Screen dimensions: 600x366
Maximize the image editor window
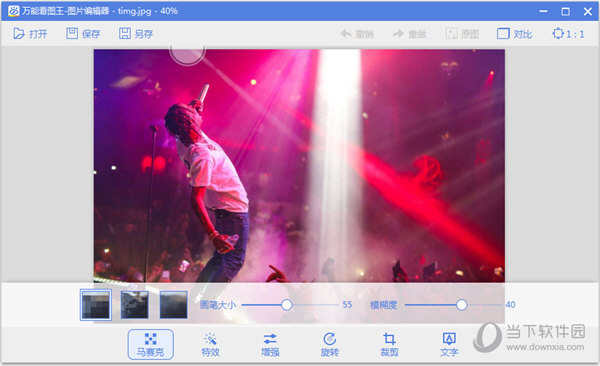(x=566, y=11)
